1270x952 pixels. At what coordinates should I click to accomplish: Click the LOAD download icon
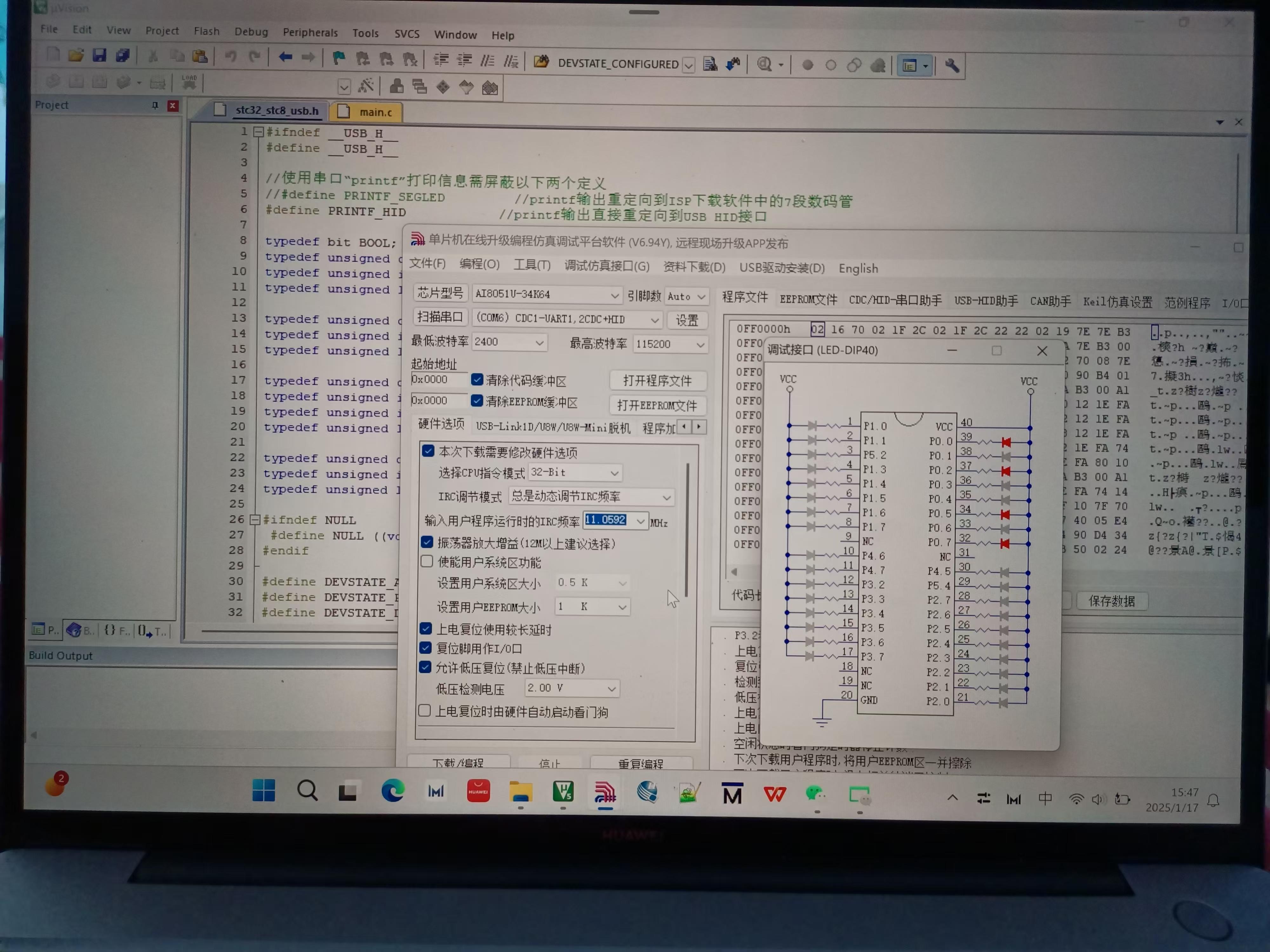pos(189,82)
